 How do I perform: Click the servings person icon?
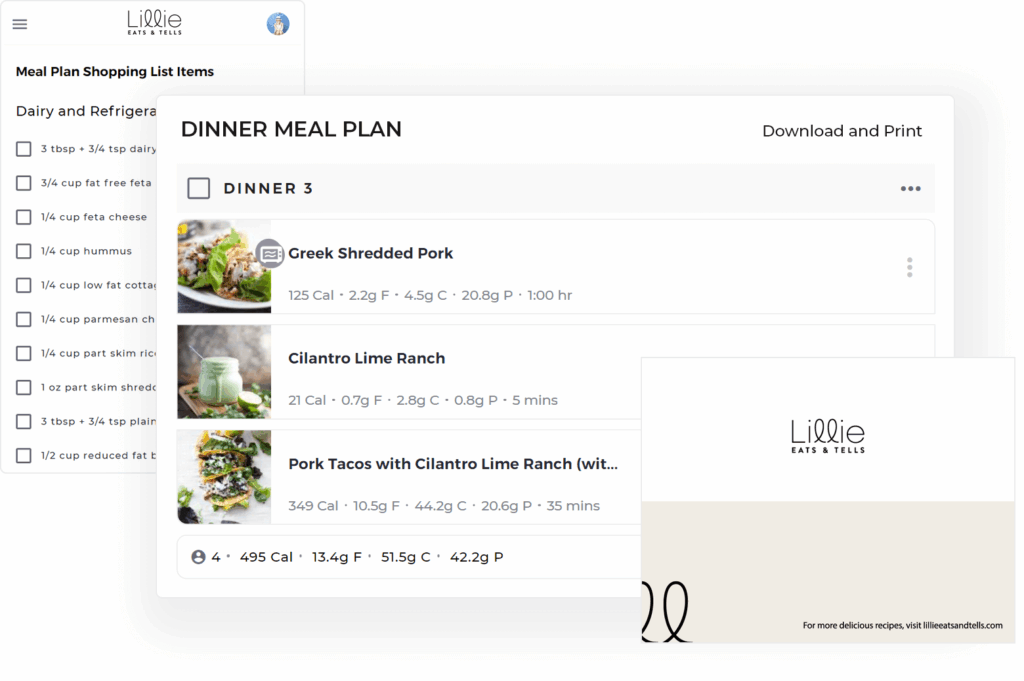[198, 557]
